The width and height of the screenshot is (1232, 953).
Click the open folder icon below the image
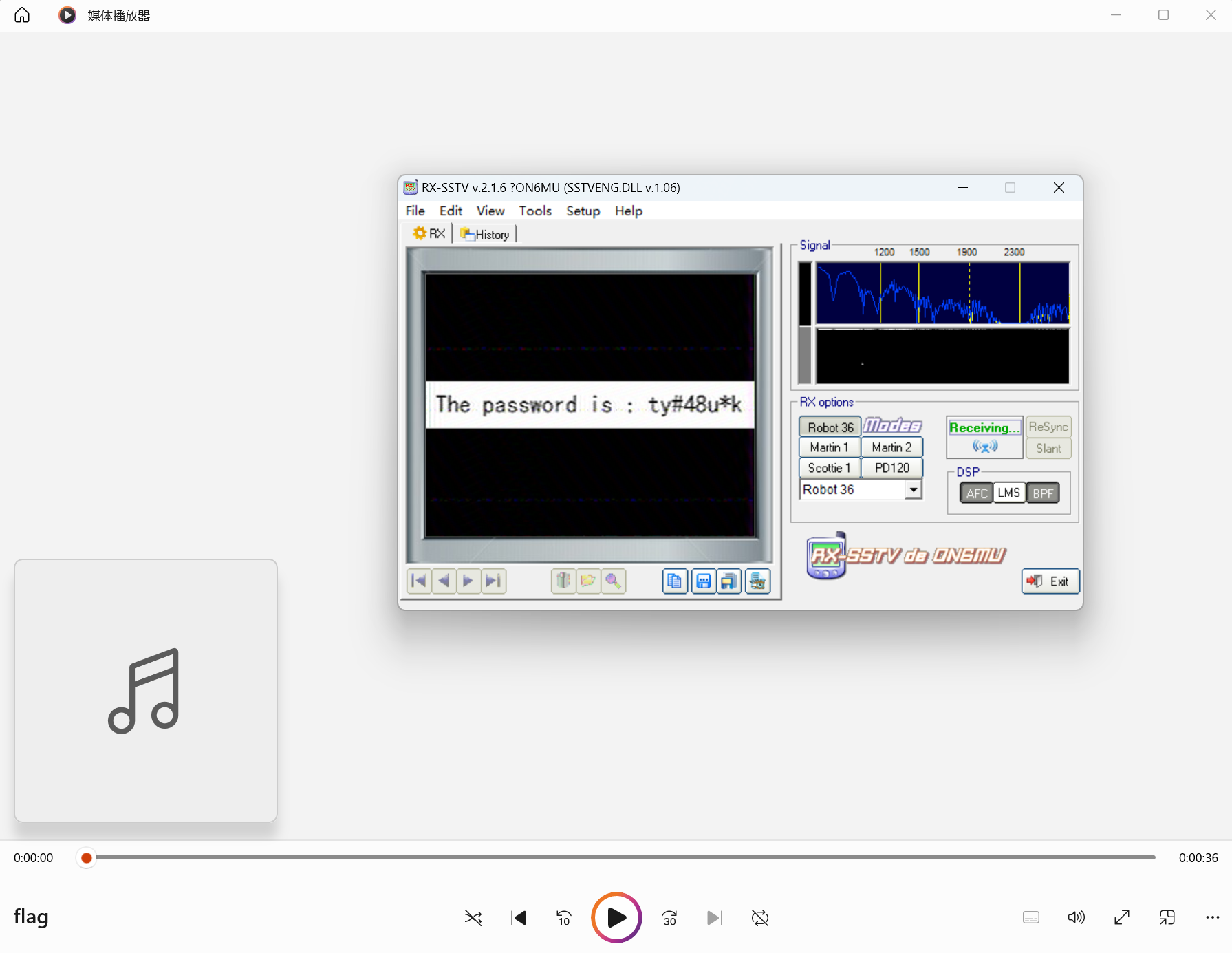pos(588,581)
